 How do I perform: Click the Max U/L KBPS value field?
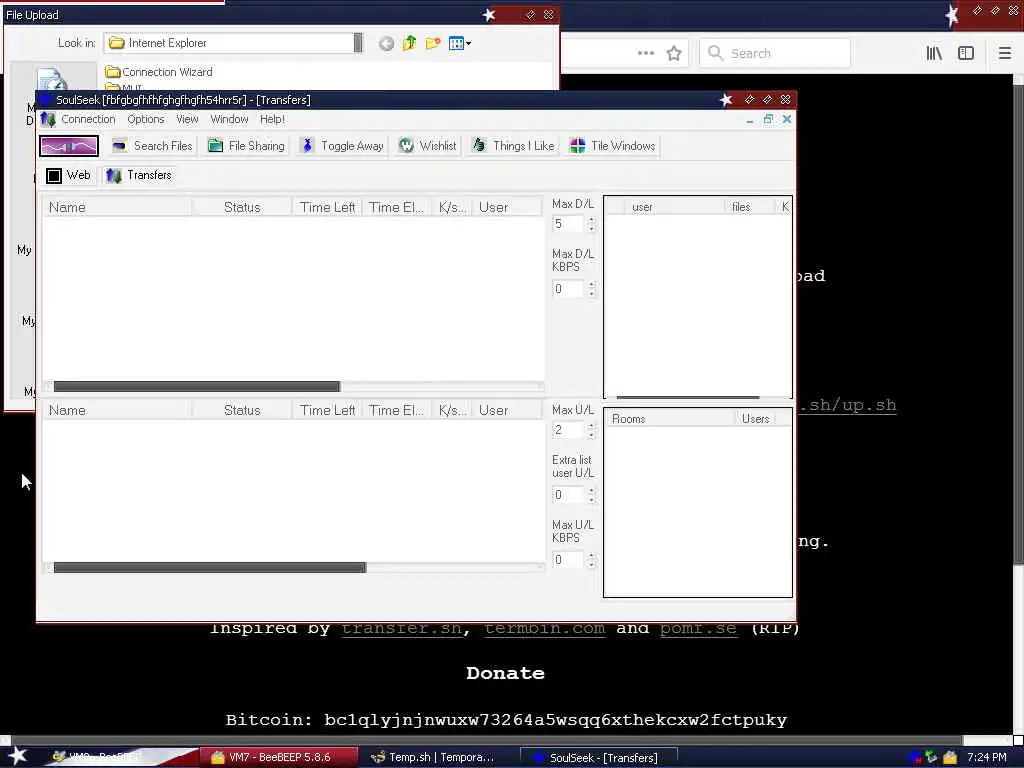point(568,560)
